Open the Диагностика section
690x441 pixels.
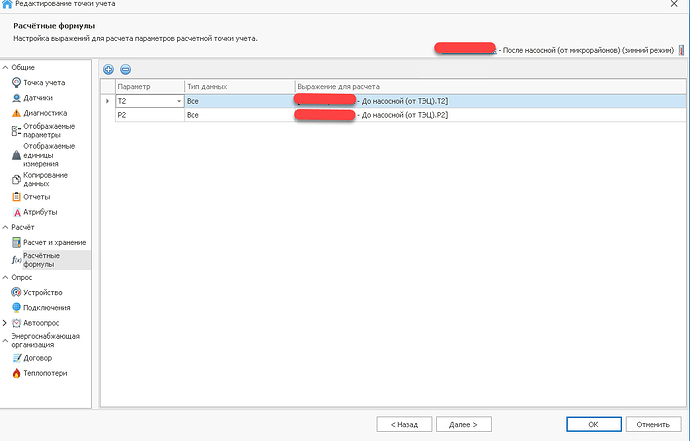point(44,113)
